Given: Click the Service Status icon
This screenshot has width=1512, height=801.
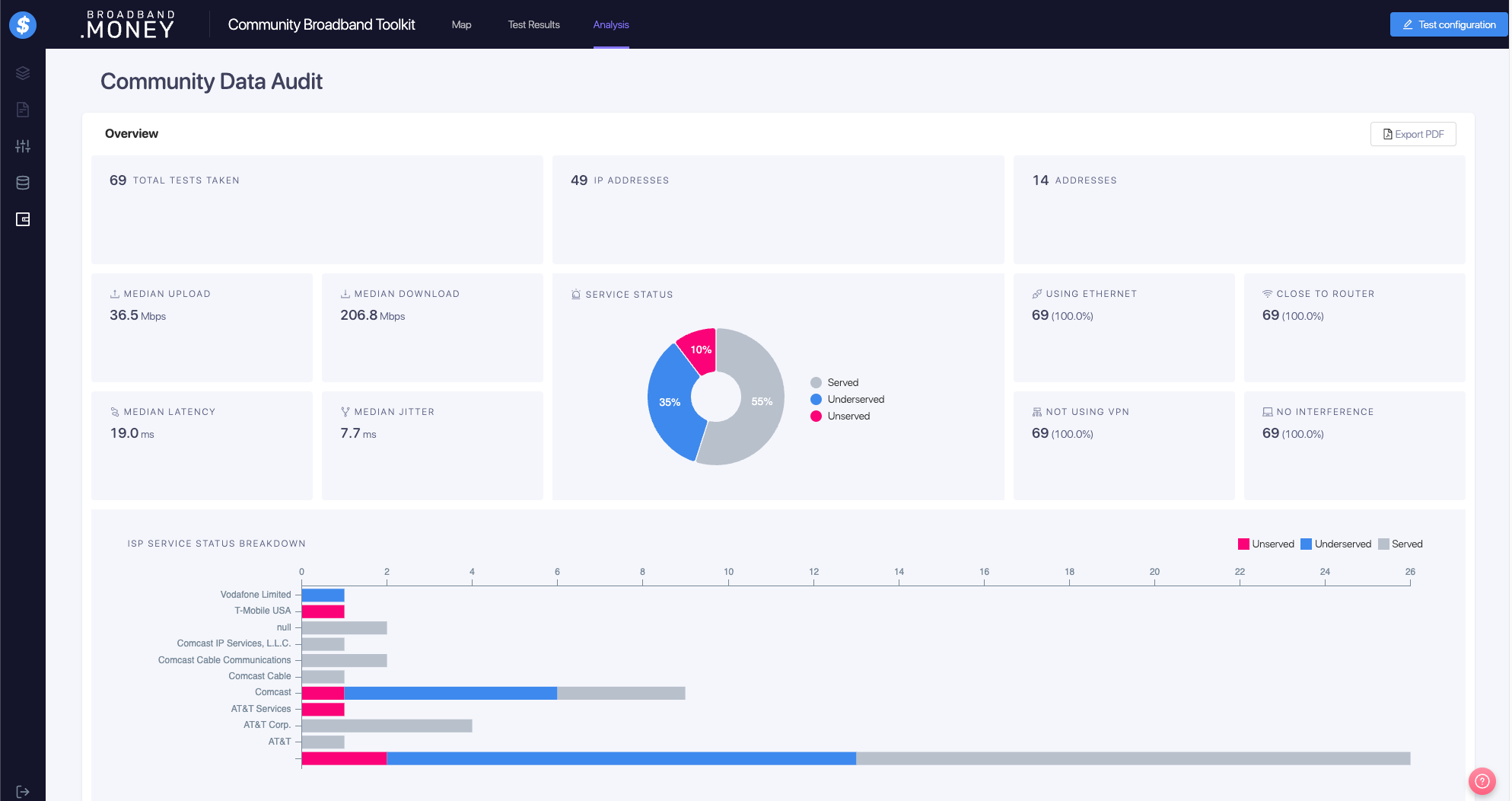Looking at the screenshot, I should pos(576,295).
